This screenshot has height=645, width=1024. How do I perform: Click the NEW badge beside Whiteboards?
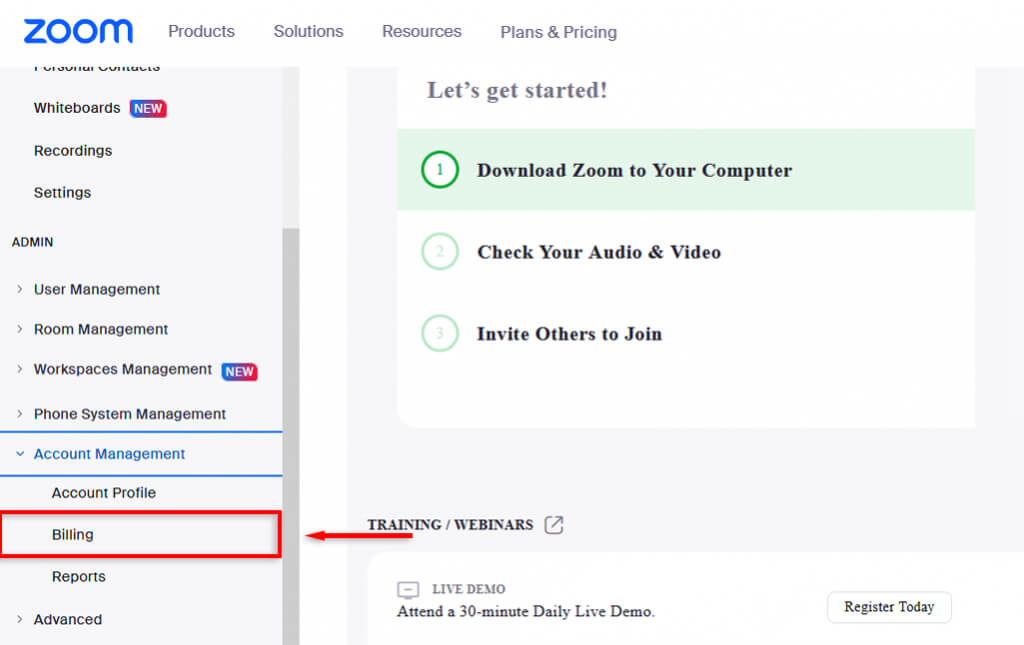pyautogui.click(x=148, y=108)
